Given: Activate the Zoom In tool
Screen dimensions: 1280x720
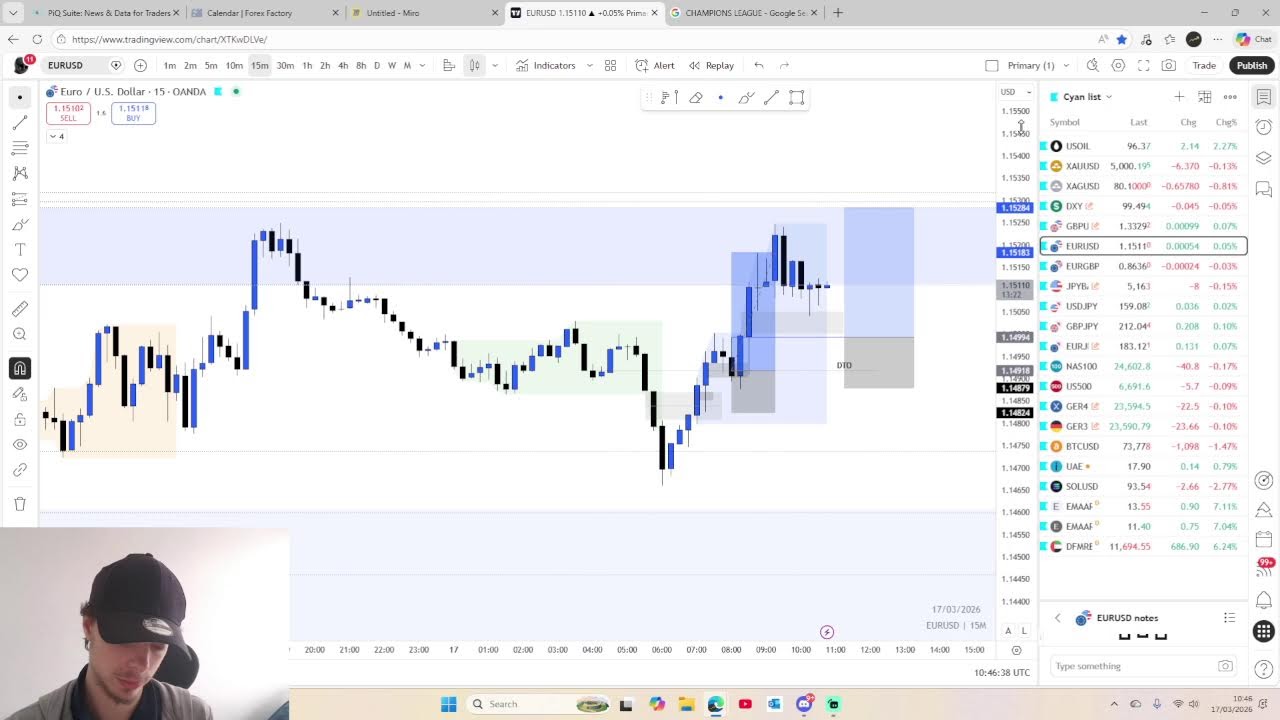Looking at the screenshot, I should pyautogui.click(x=20, y=334).
